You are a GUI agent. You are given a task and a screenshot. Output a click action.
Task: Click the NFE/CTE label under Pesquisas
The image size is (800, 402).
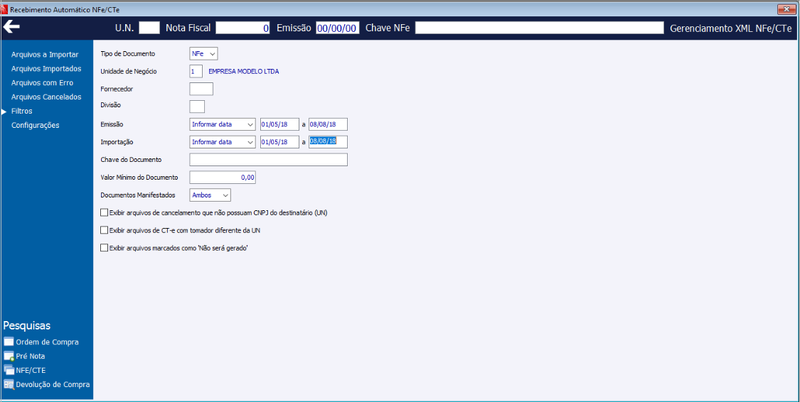[31, 370]
